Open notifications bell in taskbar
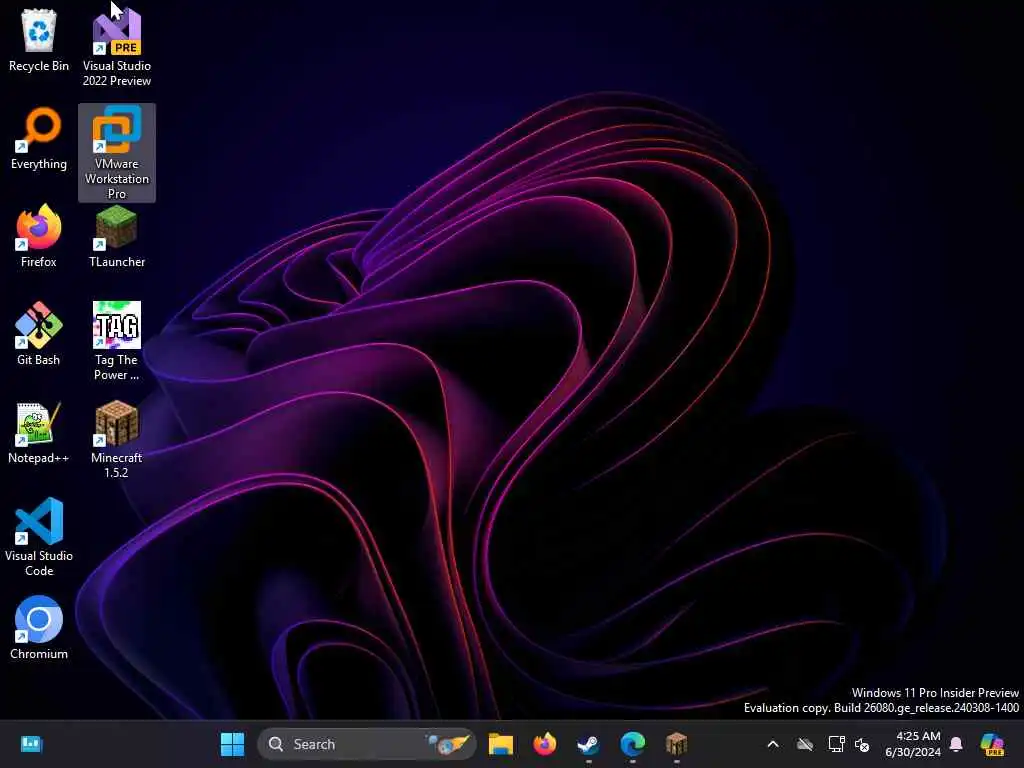1024x768 pixels. pyautogui.click(x=956, y=744)
